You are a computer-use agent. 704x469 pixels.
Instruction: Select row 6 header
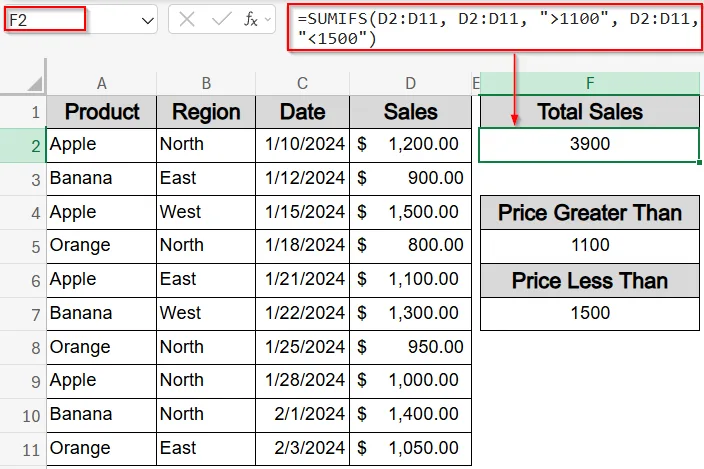[23, 281]
